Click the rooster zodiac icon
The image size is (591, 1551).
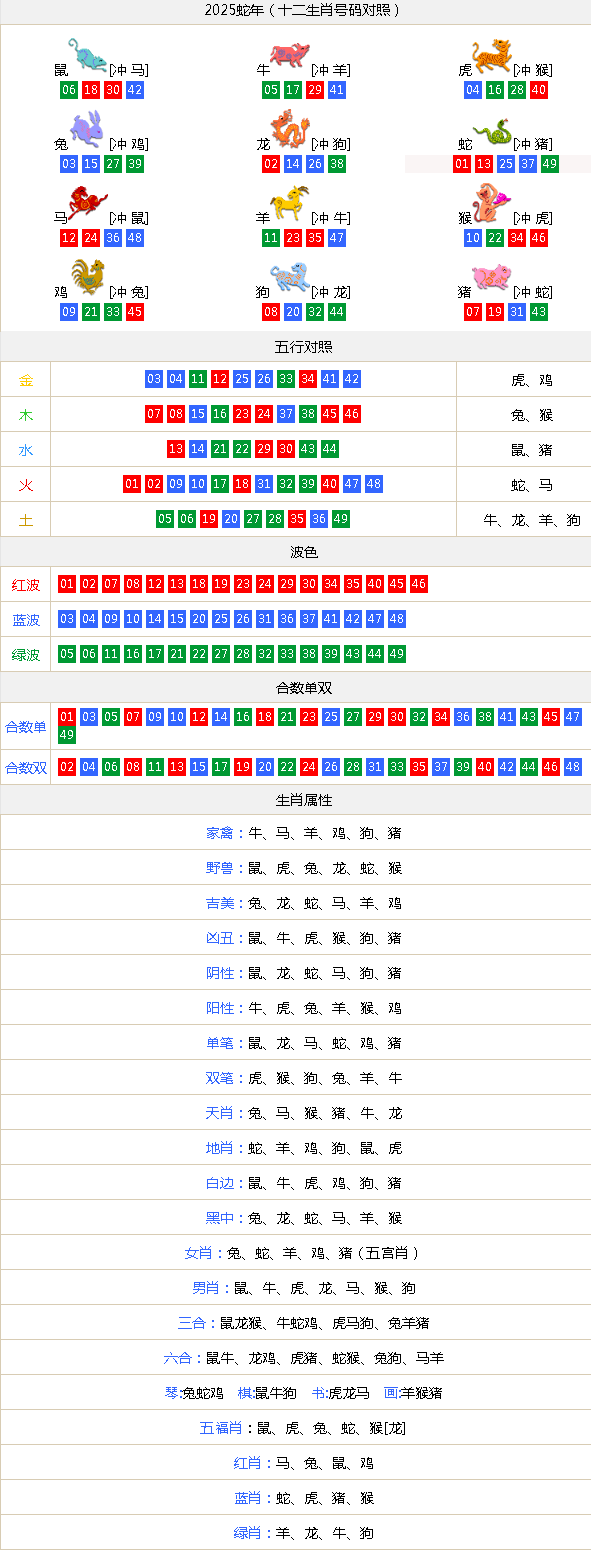click(88, 277)
